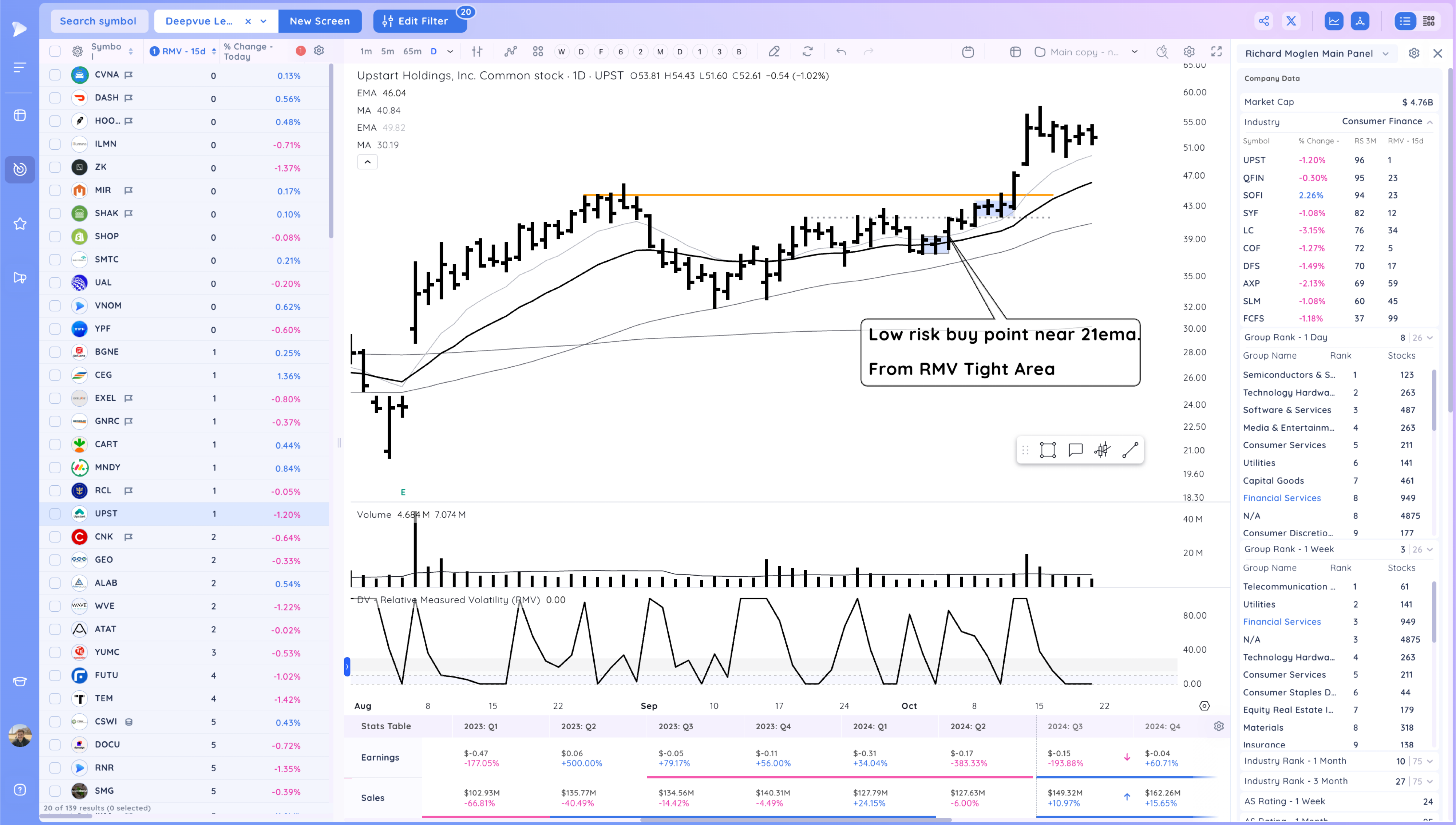Open the multi-chart grid layout icon
The image size is (1456, 825).
(x=537, y=52)
